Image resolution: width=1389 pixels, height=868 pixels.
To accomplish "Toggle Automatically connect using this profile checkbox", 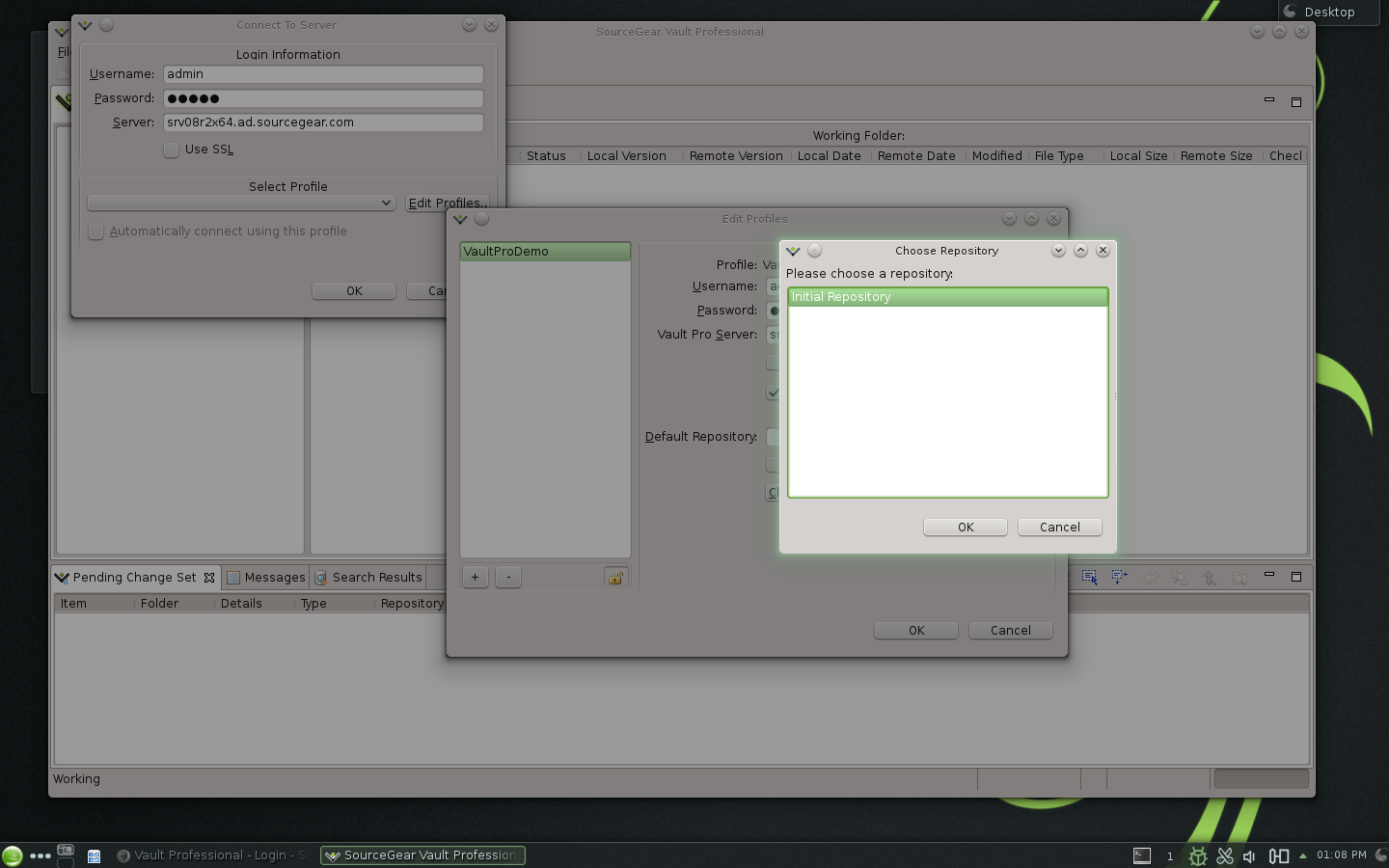I will [x=95, y=231].
